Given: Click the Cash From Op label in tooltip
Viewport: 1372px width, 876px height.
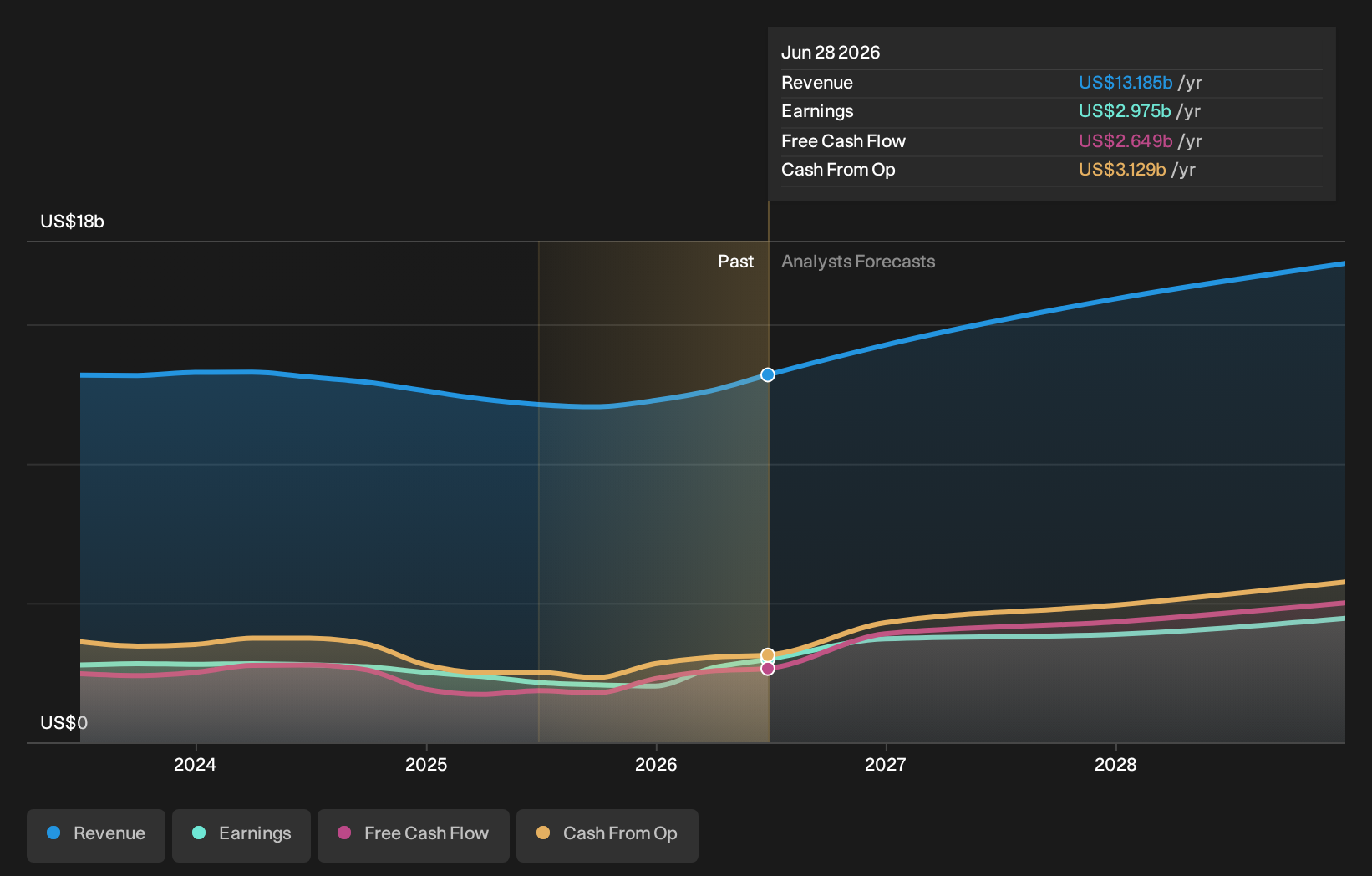Looking at the screenshot, I should pyautogui.click(x=838, y=170).
